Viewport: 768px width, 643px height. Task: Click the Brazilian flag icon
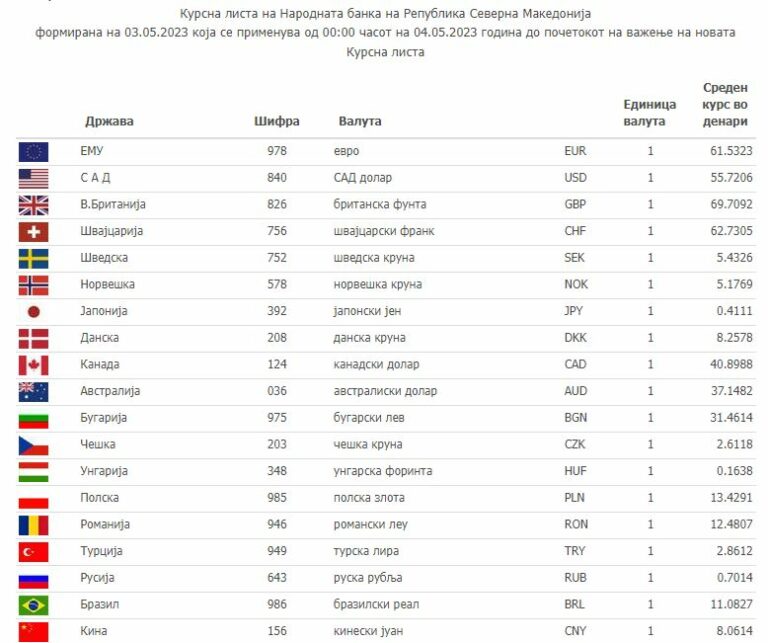coord(33,604)
